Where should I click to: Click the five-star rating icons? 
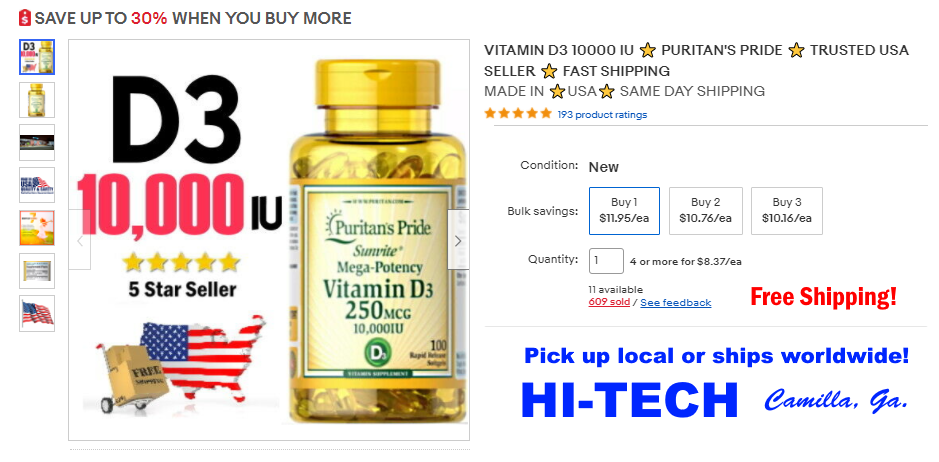[x=518, y=113]
